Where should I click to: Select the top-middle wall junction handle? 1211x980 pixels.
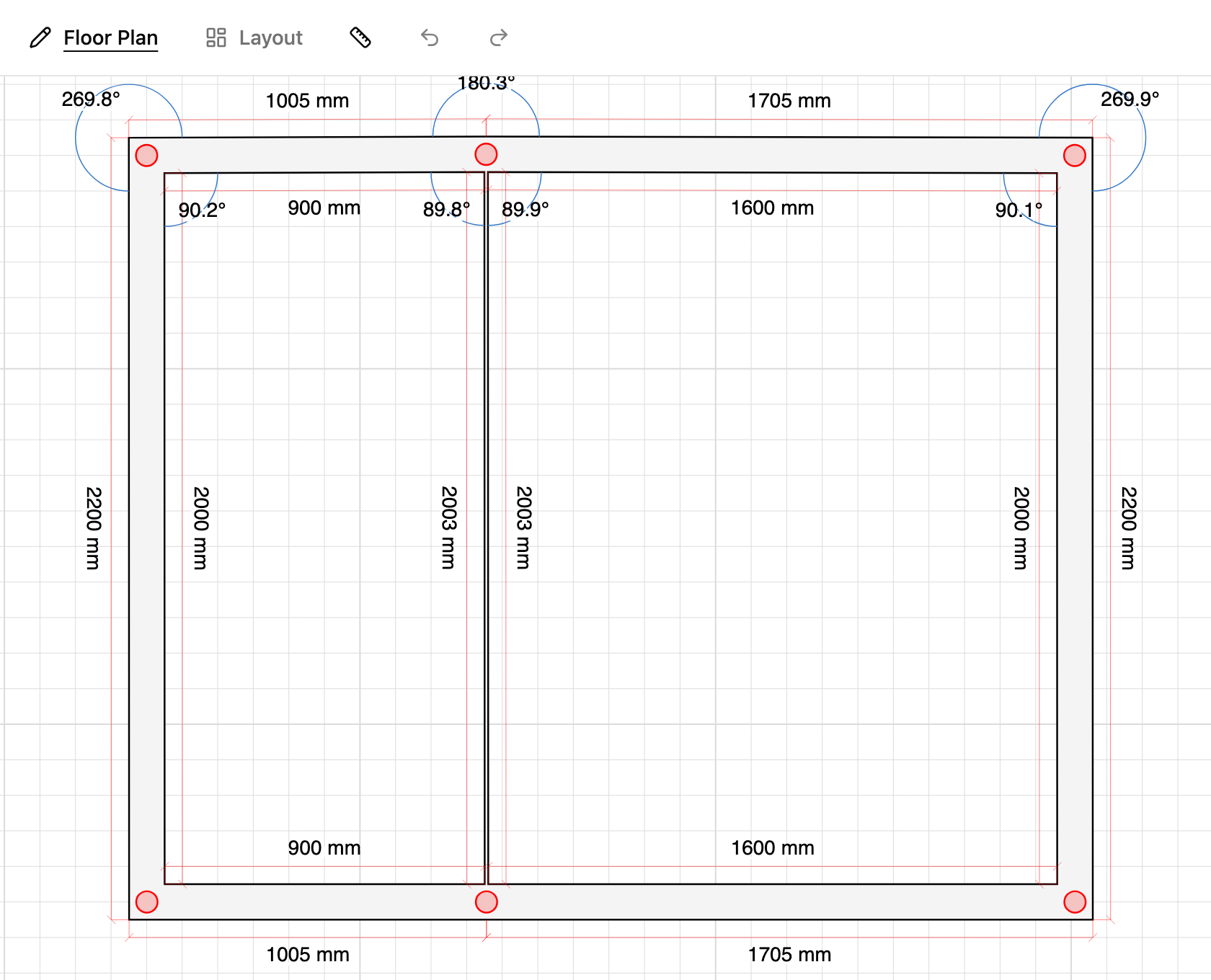487,154
